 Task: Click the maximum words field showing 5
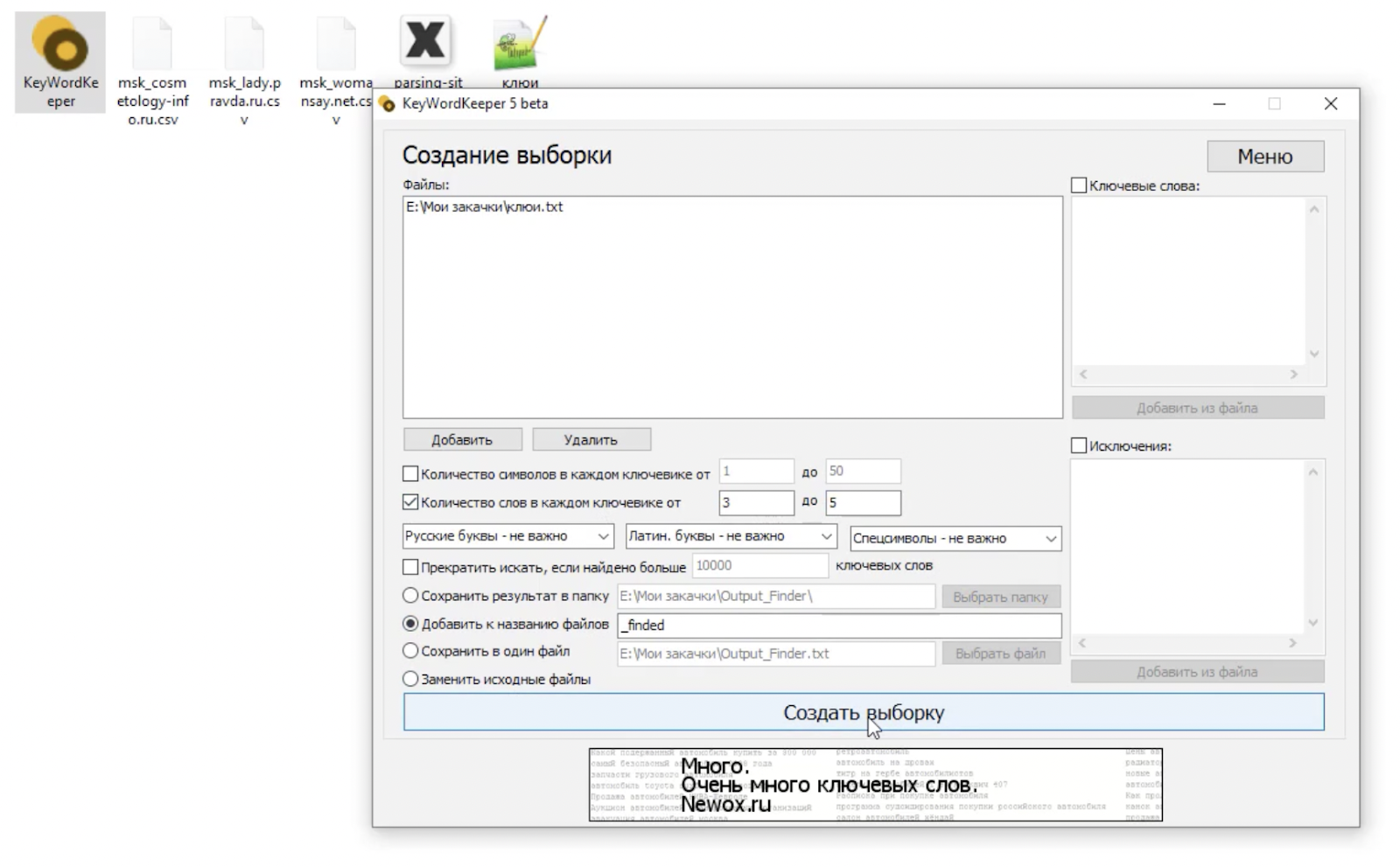(x=863, y=503)
